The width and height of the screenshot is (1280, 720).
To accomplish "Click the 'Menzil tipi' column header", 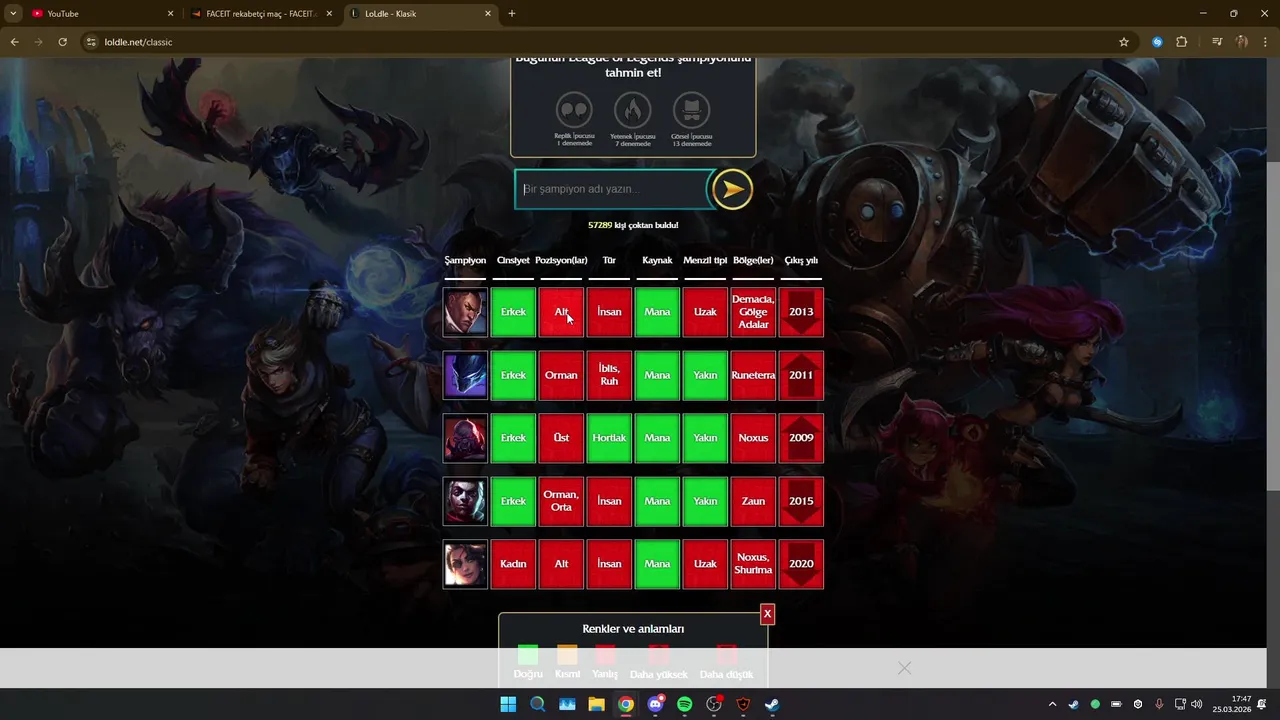I will tap(705, 261).
